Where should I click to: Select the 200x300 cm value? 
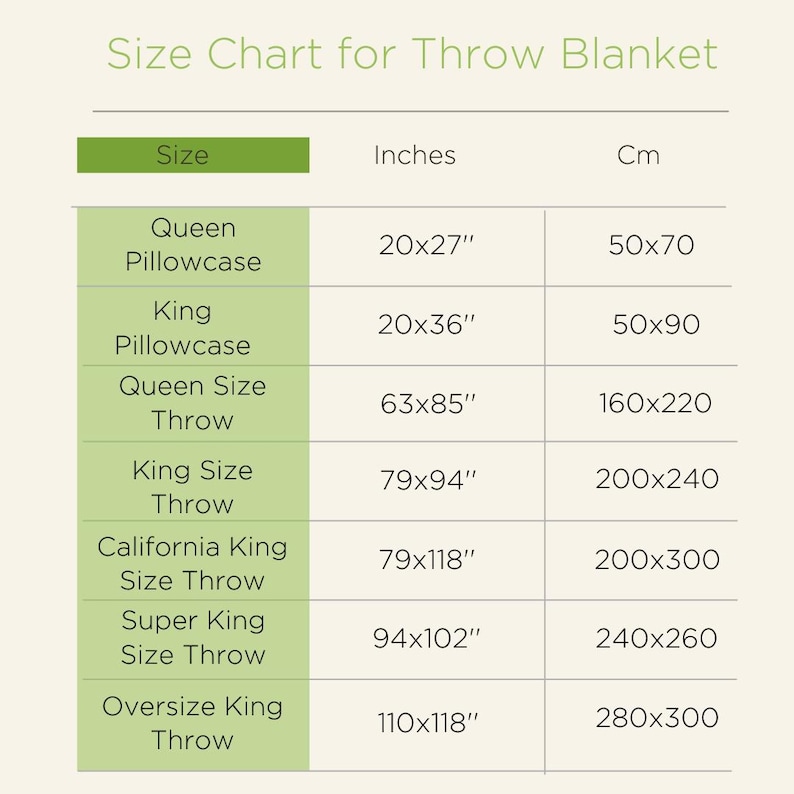pos(657,560)
